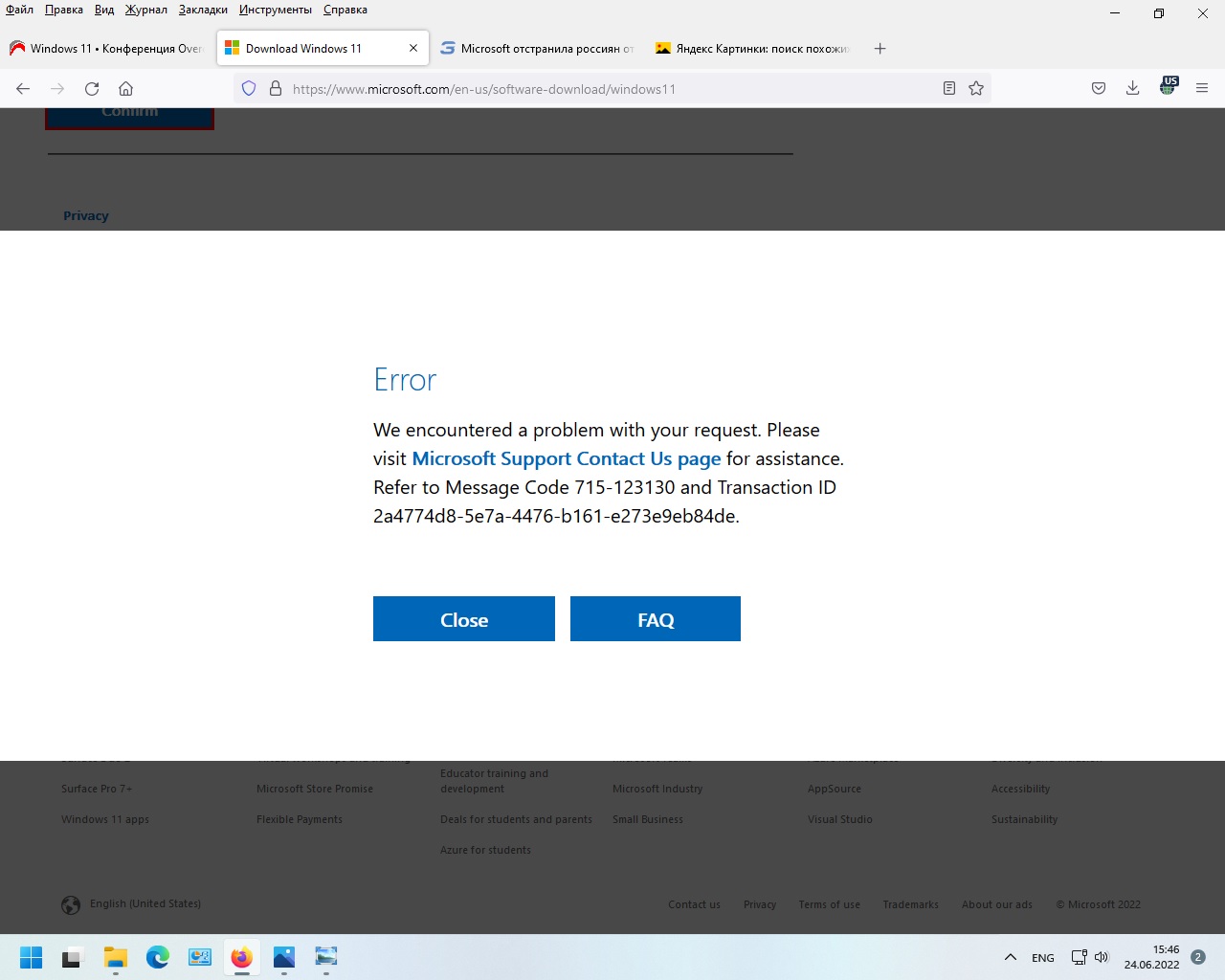Open Microsoft Edge from the taskbar
Screen dimensions: 1225x980
coord(158,957)
